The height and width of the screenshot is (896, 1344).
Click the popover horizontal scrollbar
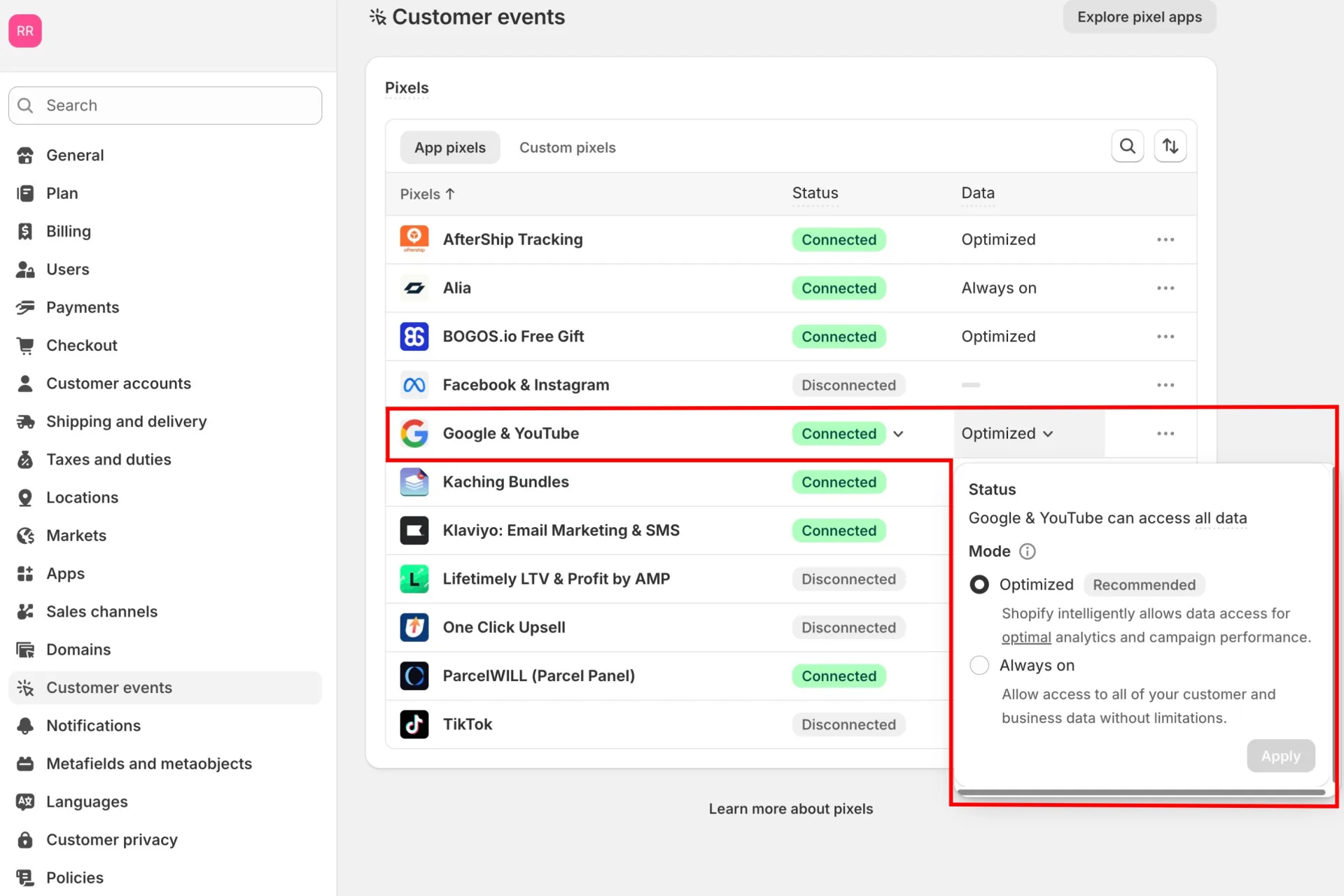(x=1140, y=792)
